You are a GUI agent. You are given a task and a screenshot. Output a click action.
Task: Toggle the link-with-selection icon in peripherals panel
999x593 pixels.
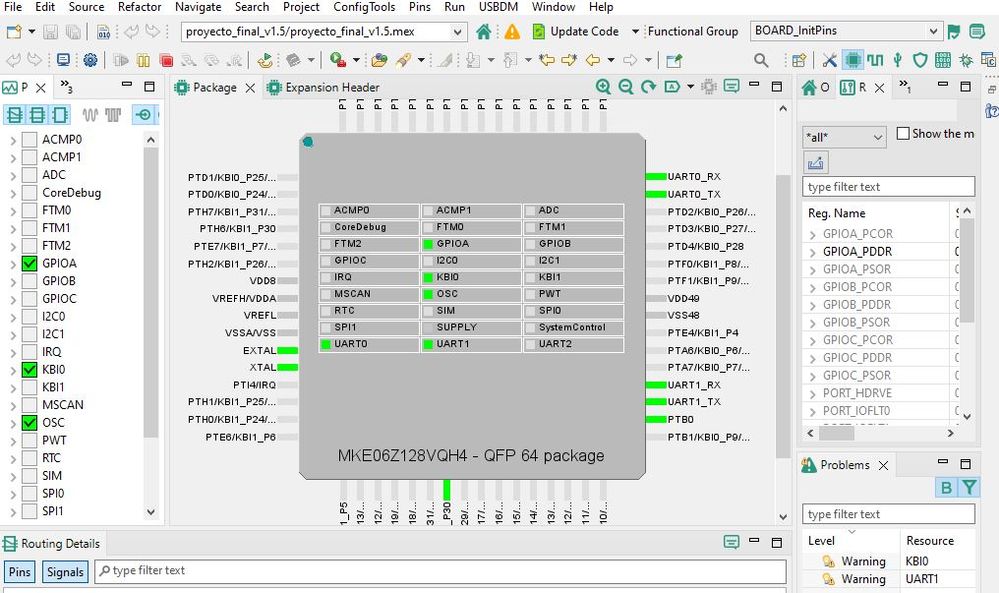144,115
